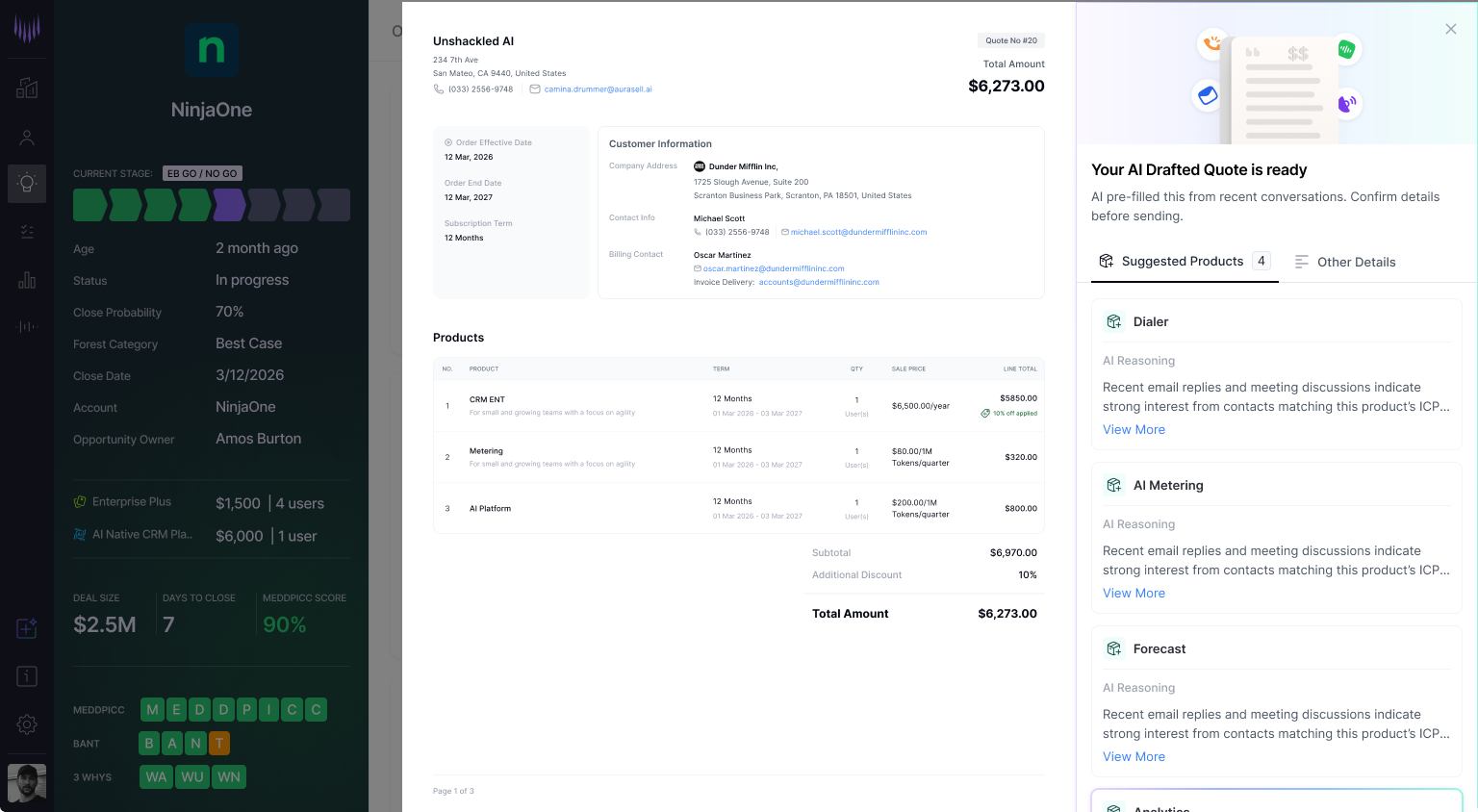Click the Deal Size $2.5M value
The width and height of the screenshot is (1478, 812).
pyautogui.click(x=105, y=624)
